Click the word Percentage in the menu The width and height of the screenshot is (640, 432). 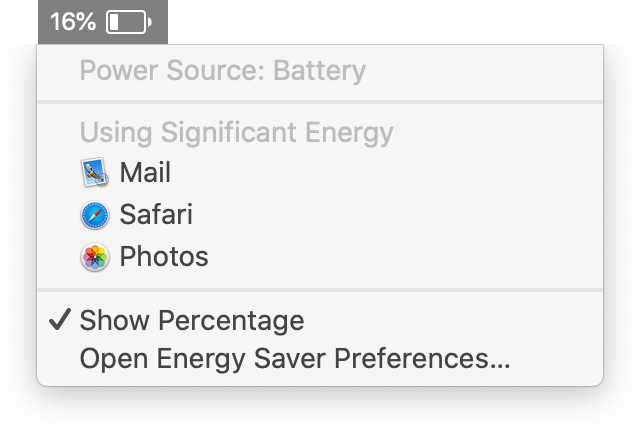tap(231, 320)
